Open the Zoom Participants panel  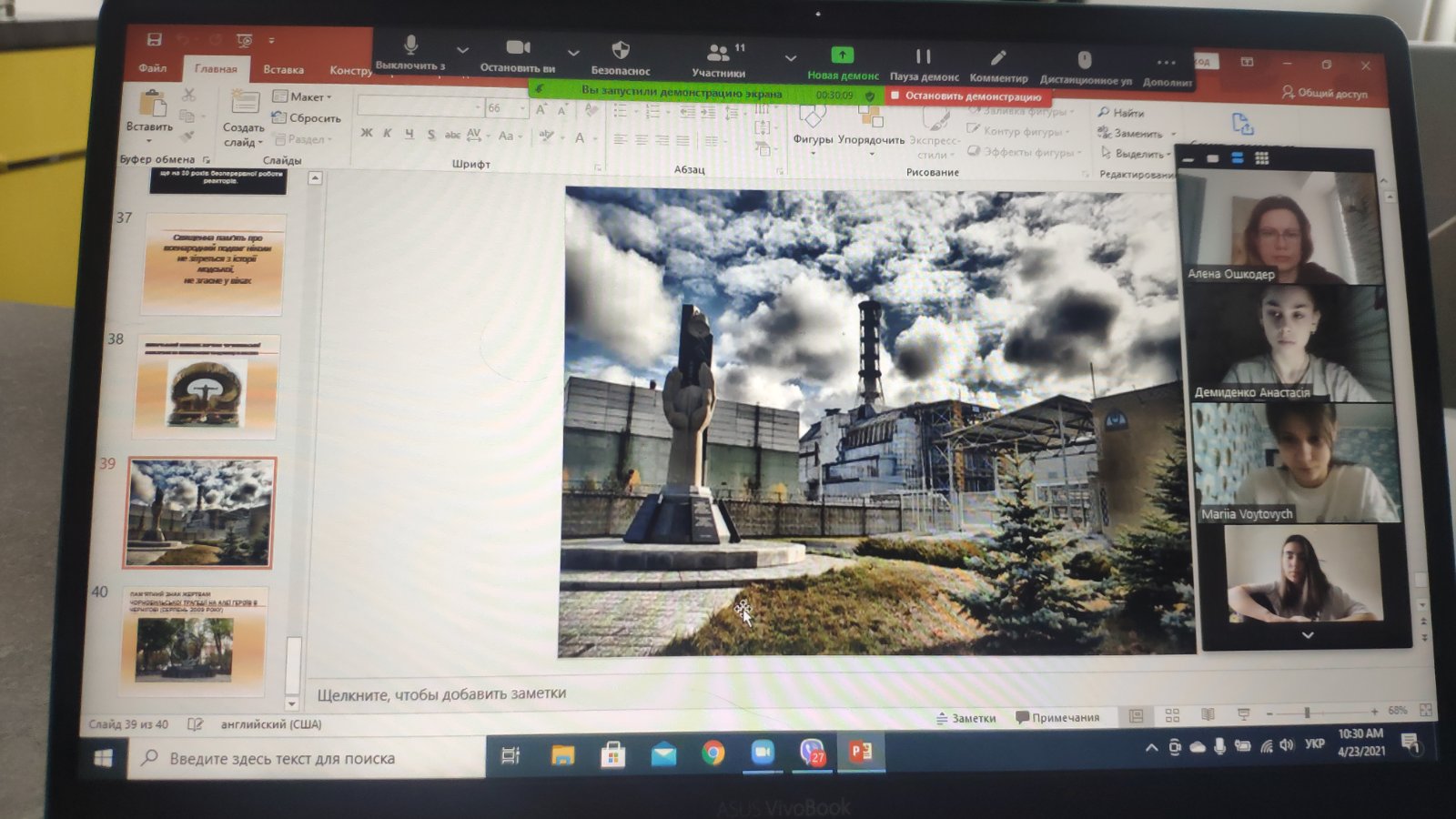coord(719,53)
